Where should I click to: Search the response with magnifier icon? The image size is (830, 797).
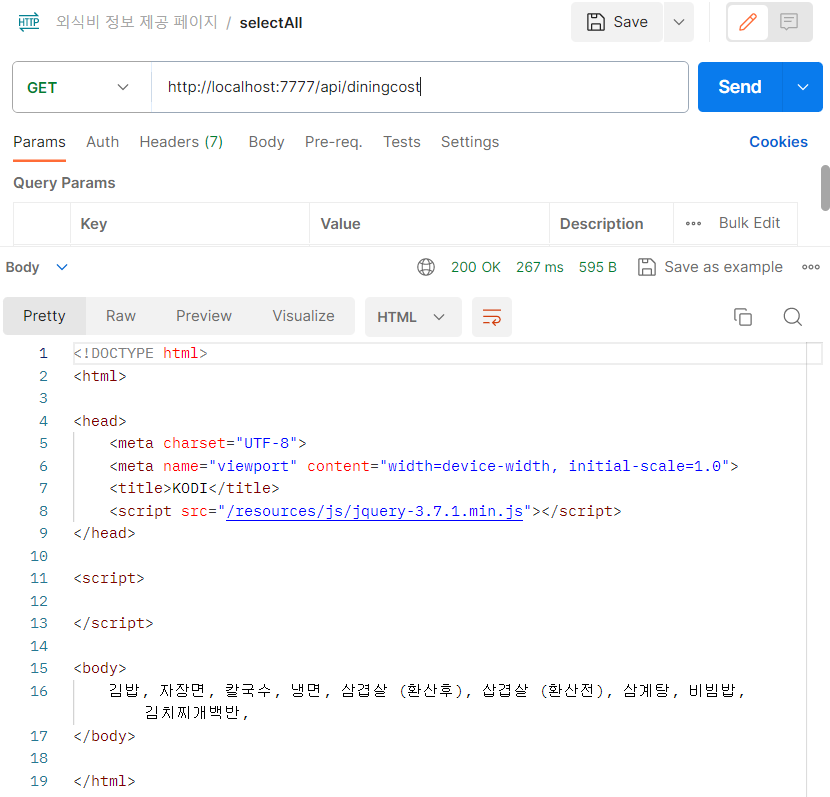point(792,317)
